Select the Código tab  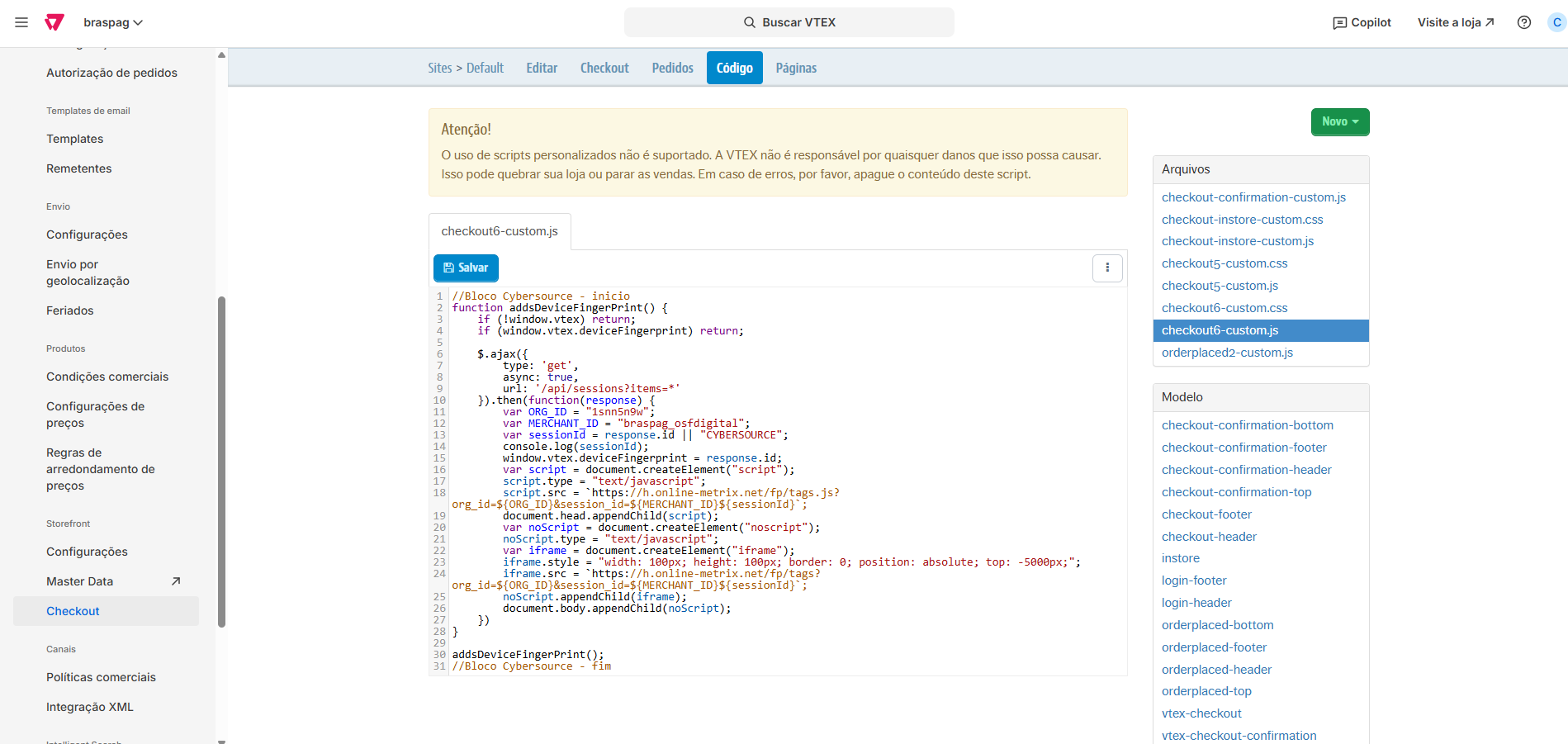point(735,68)
